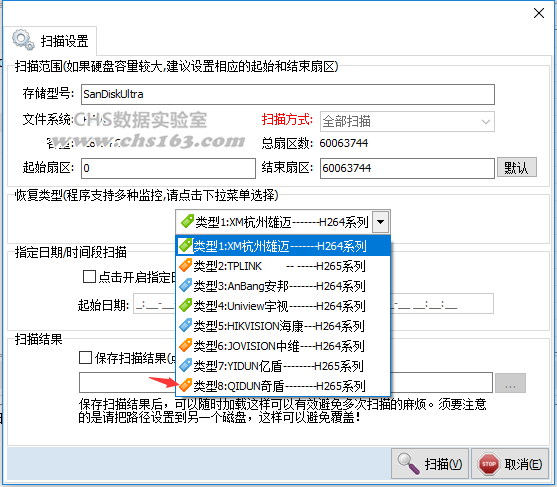This screenshot has height=487, width=557.
Task: Check the 保存扫描结果 checkbox
Action: [85, 357]
